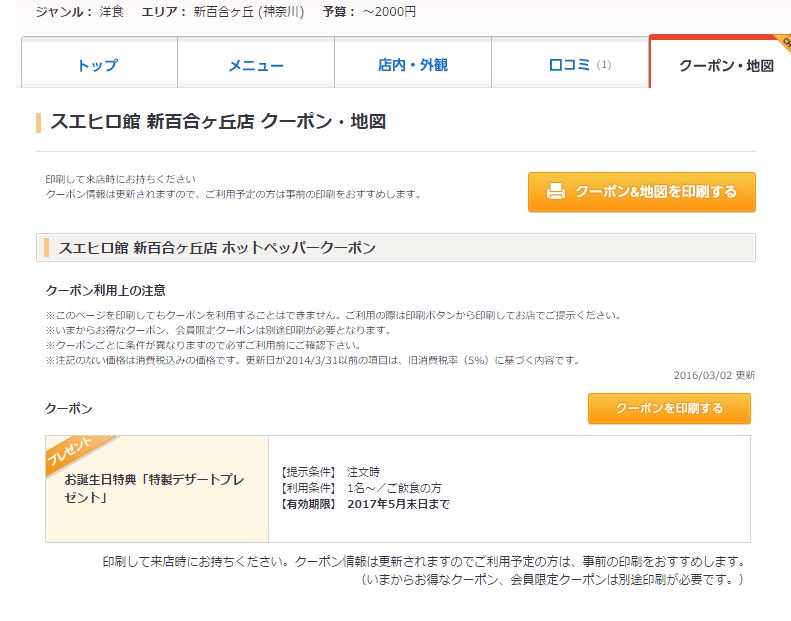Open the トップ tab
Viewport: 791px width, 621px height.
pyautogui.click(x=99, y=63)
